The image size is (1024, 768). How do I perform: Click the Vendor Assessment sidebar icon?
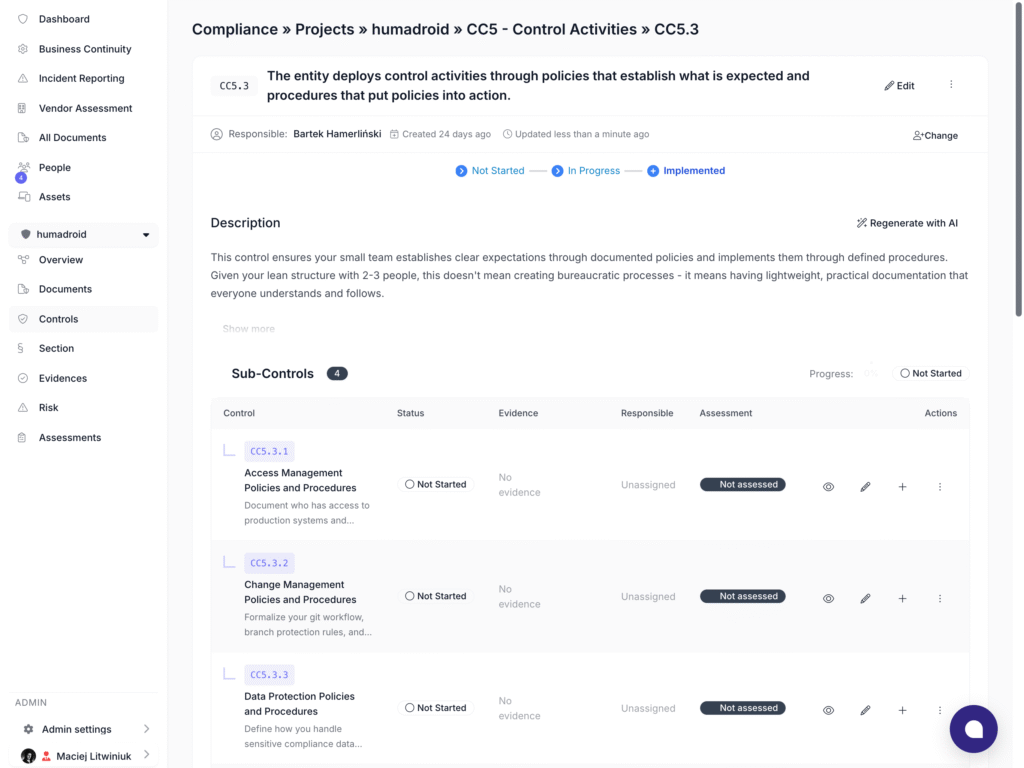tap(23, 108)
